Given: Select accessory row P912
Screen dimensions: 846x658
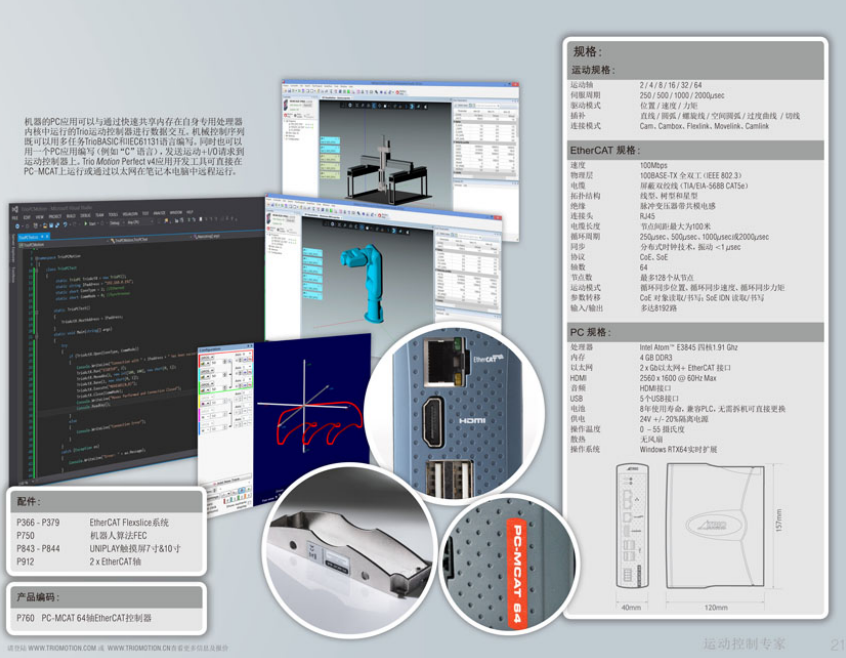Looking at the screenshot, I should click(x=79, y=561).
